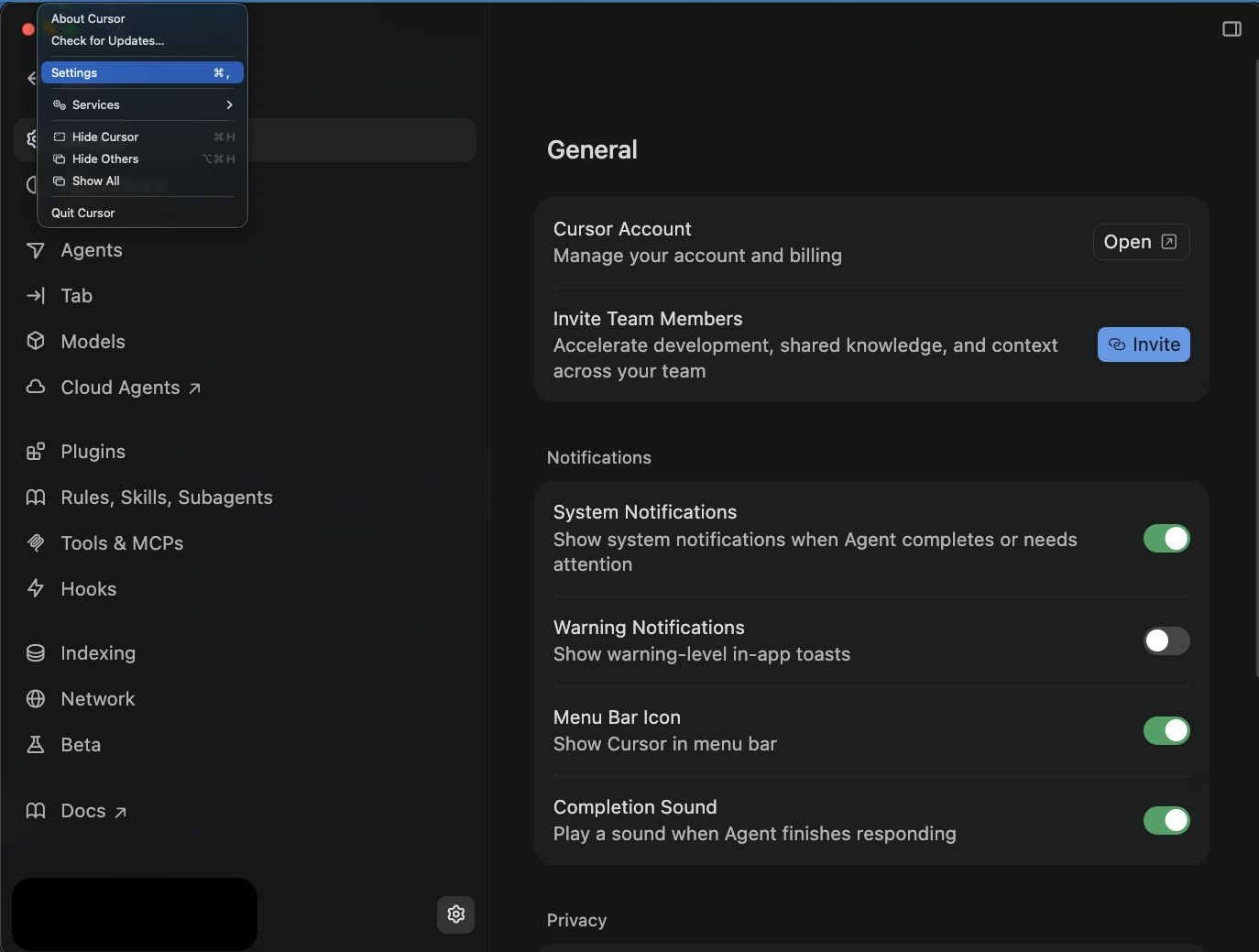Click the Beta flask icon

36,745
